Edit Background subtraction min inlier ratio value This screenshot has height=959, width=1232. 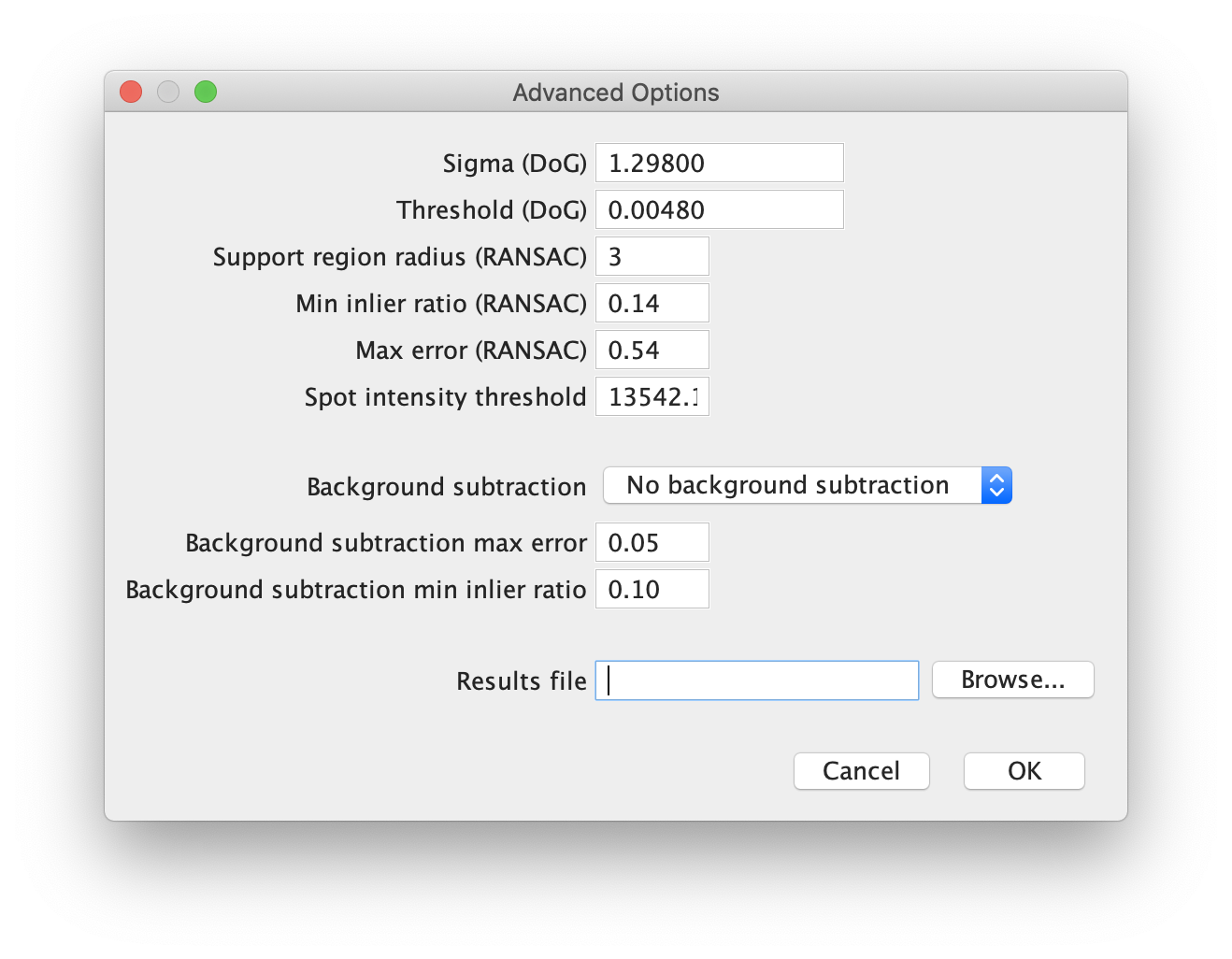652,589
